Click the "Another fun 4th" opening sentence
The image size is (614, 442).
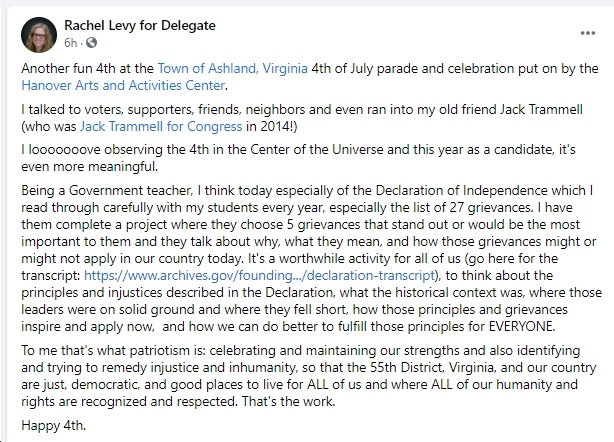pyautogui.click(x=310, y=77)
